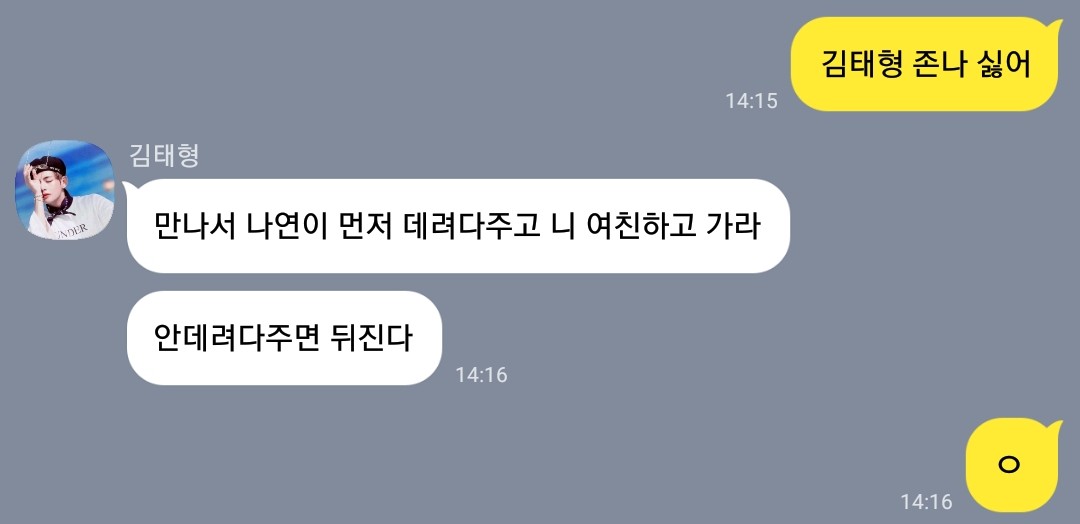
Task: Click "김태형" text inside the yellow bubble
Action: [x=854, y=64]
